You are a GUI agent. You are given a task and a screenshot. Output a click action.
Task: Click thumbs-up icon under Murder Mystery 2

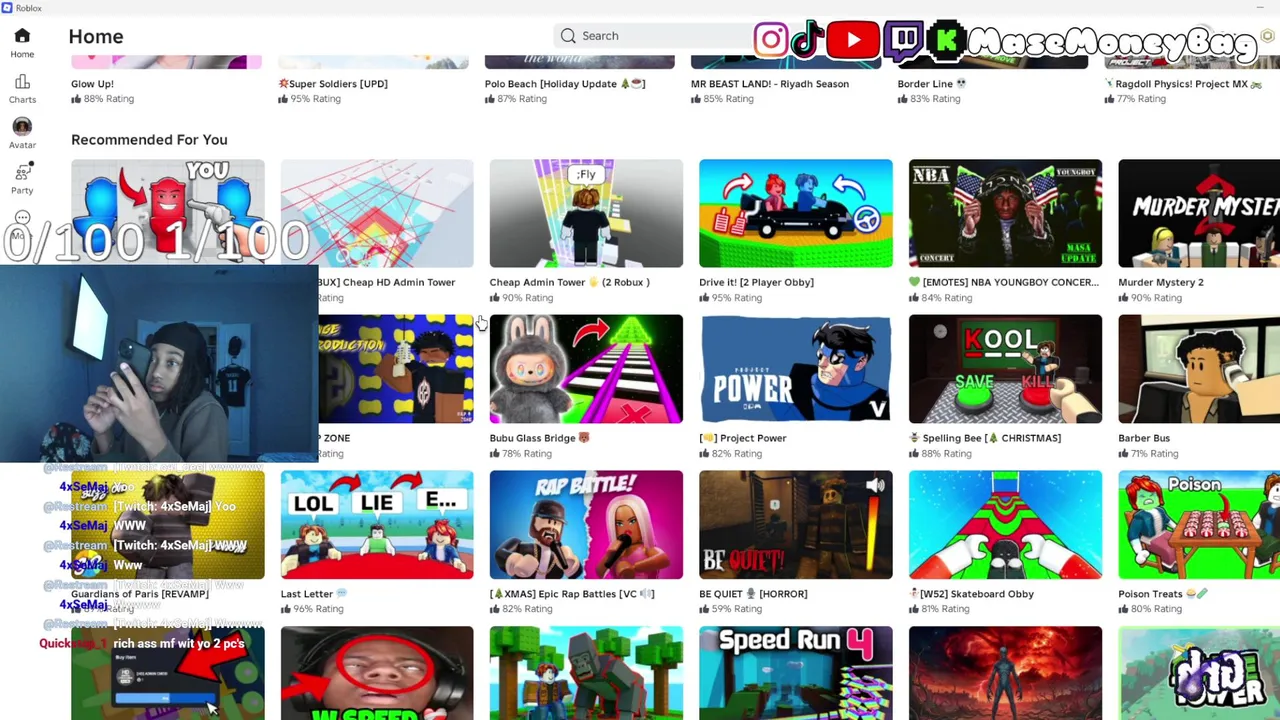[x=1124, y=298]
